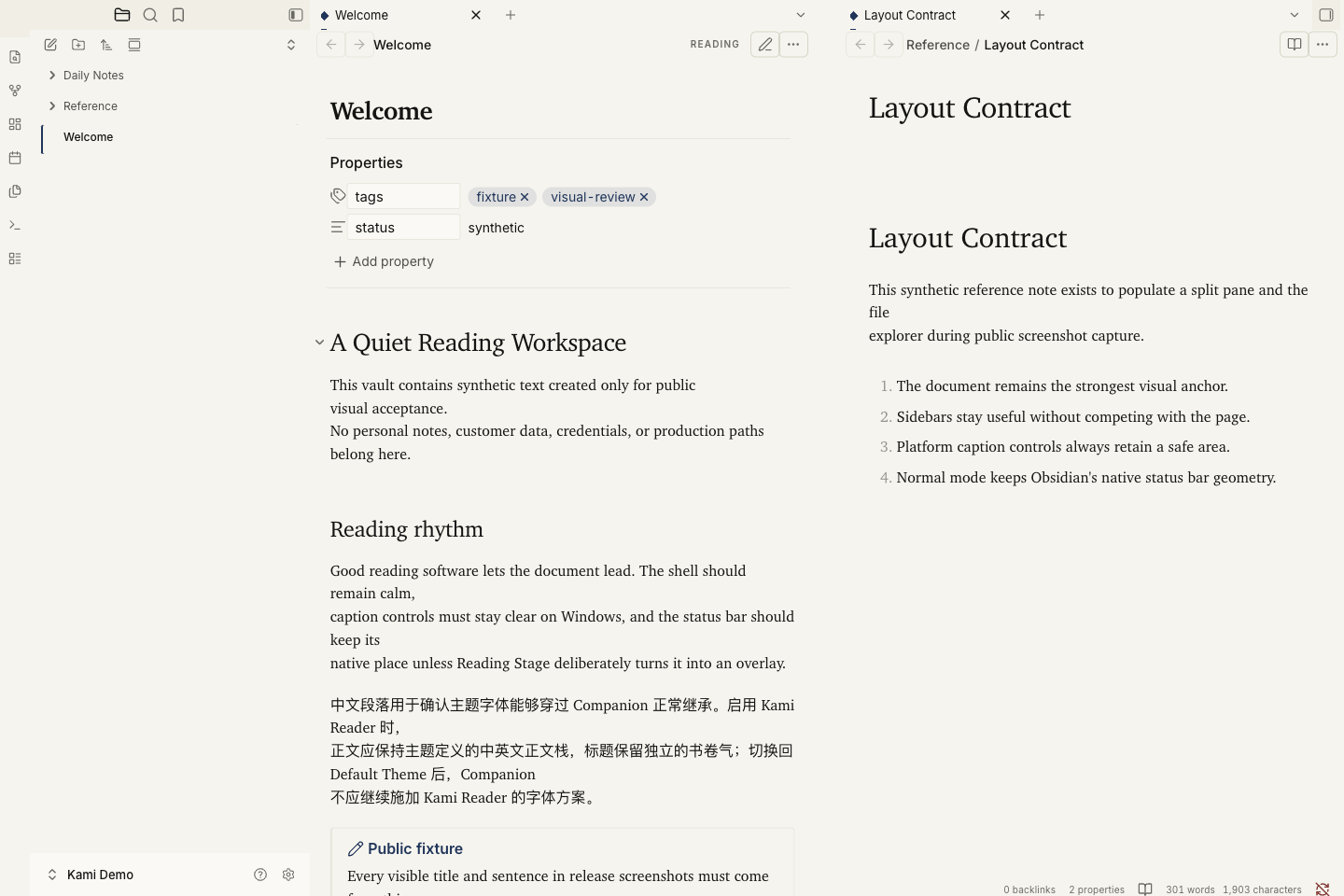
Task: Open the quick switcher from the ribbon
Action: coord(15,57)
